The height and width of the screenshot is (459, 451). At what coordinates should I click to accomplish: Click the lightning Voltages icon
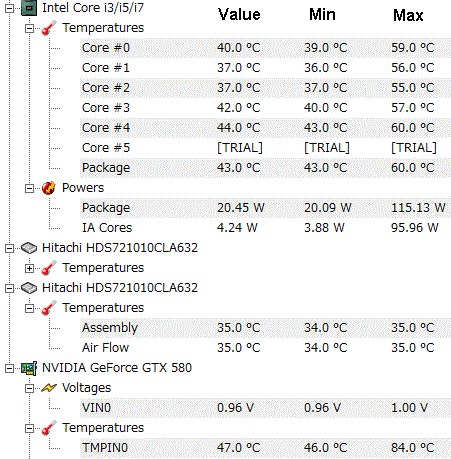pos(49,388)
